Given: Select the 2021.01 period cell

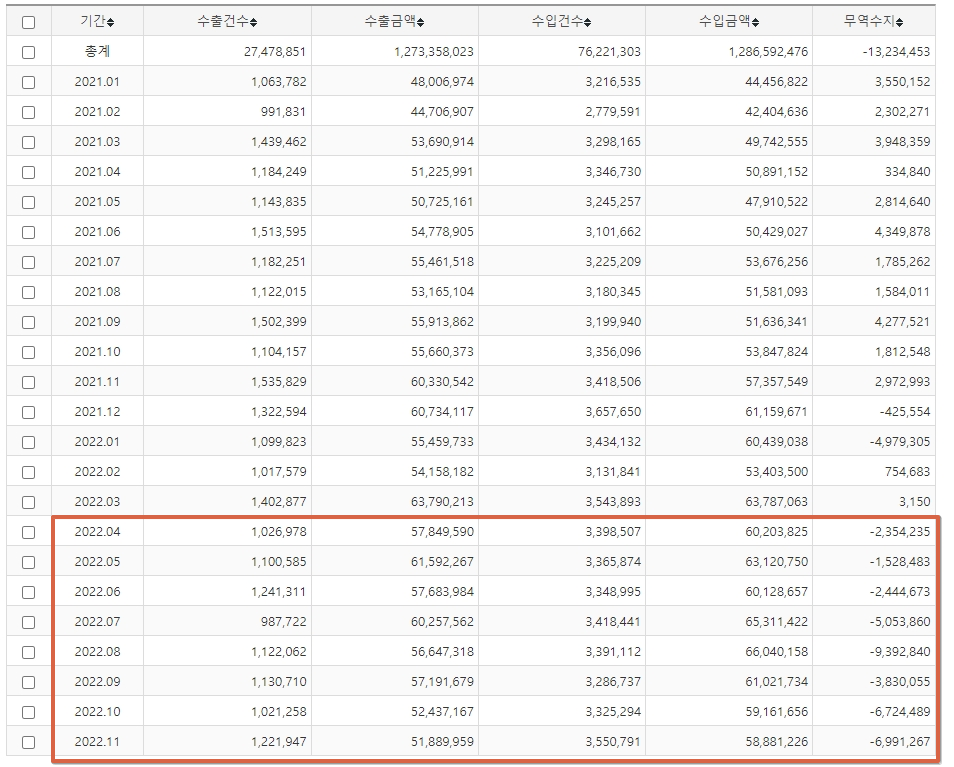Looking at the screenshot, I should point(97,82).
